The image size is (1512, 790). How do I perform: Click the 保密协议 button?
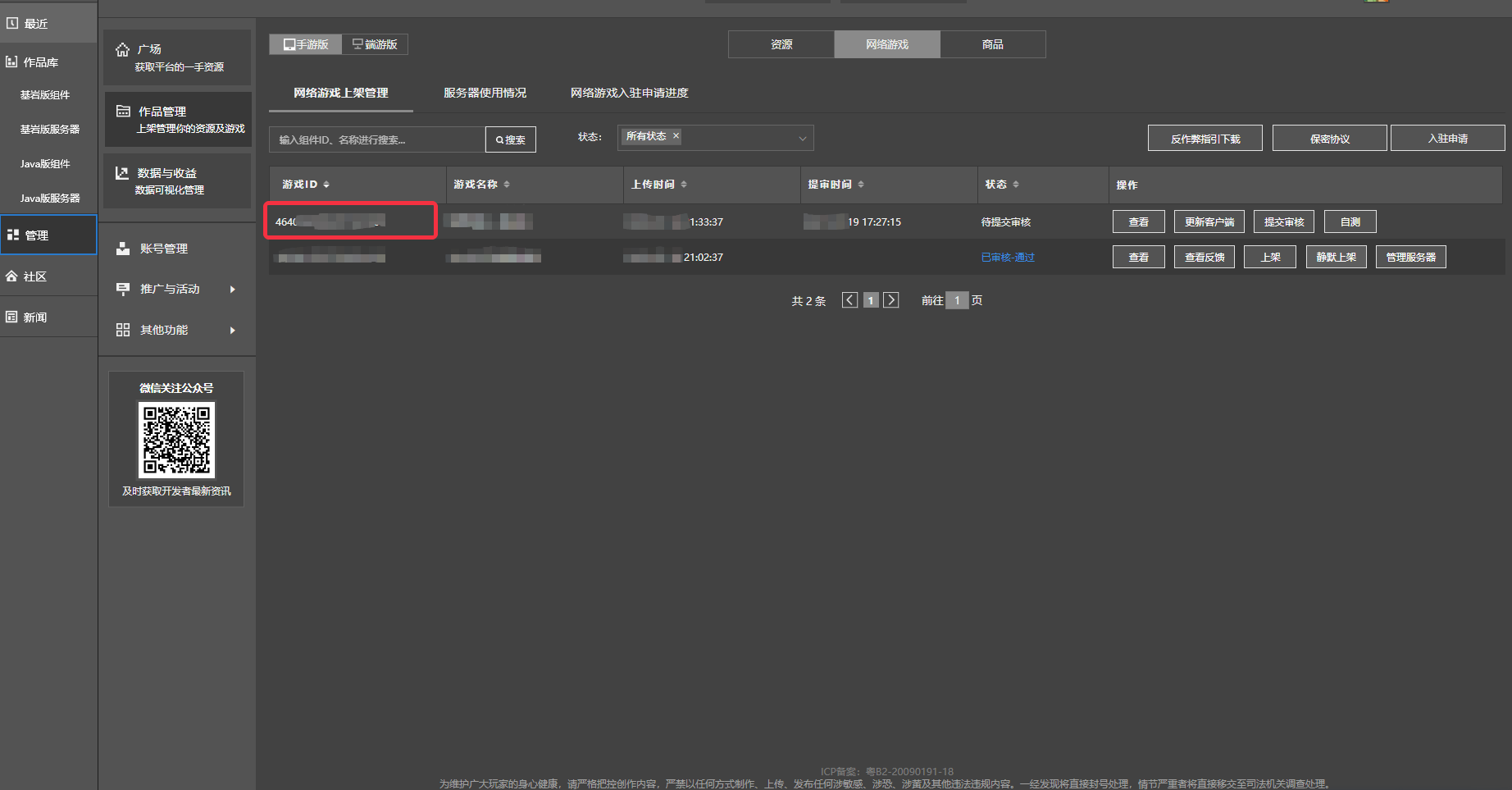(1330, 139)
